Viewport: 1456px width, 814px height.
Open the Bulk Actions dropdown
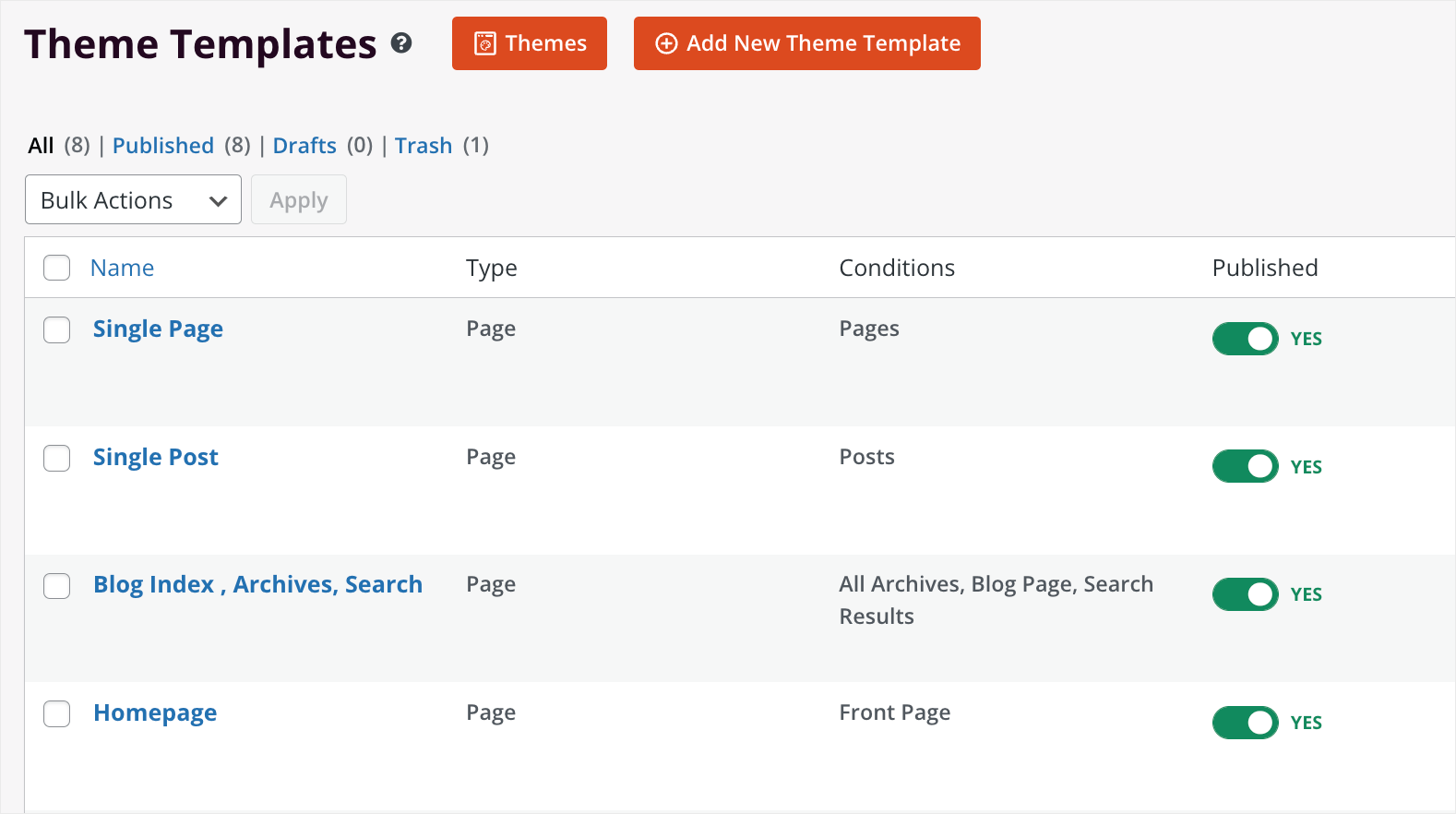[133, 199]
